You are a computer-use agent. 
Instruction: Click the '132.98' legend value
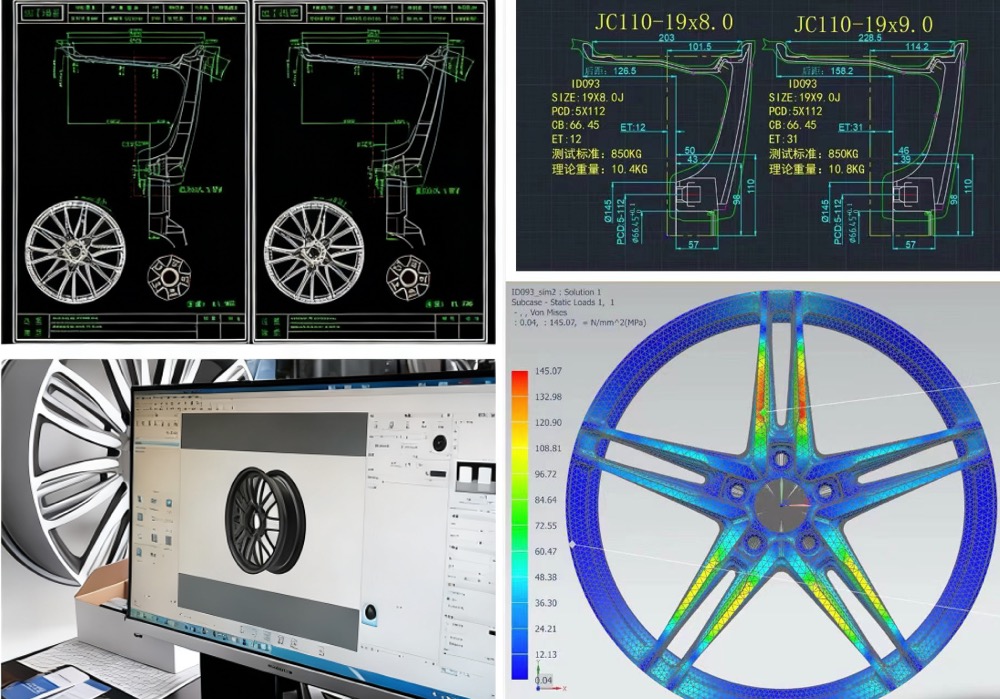(548, 397)
